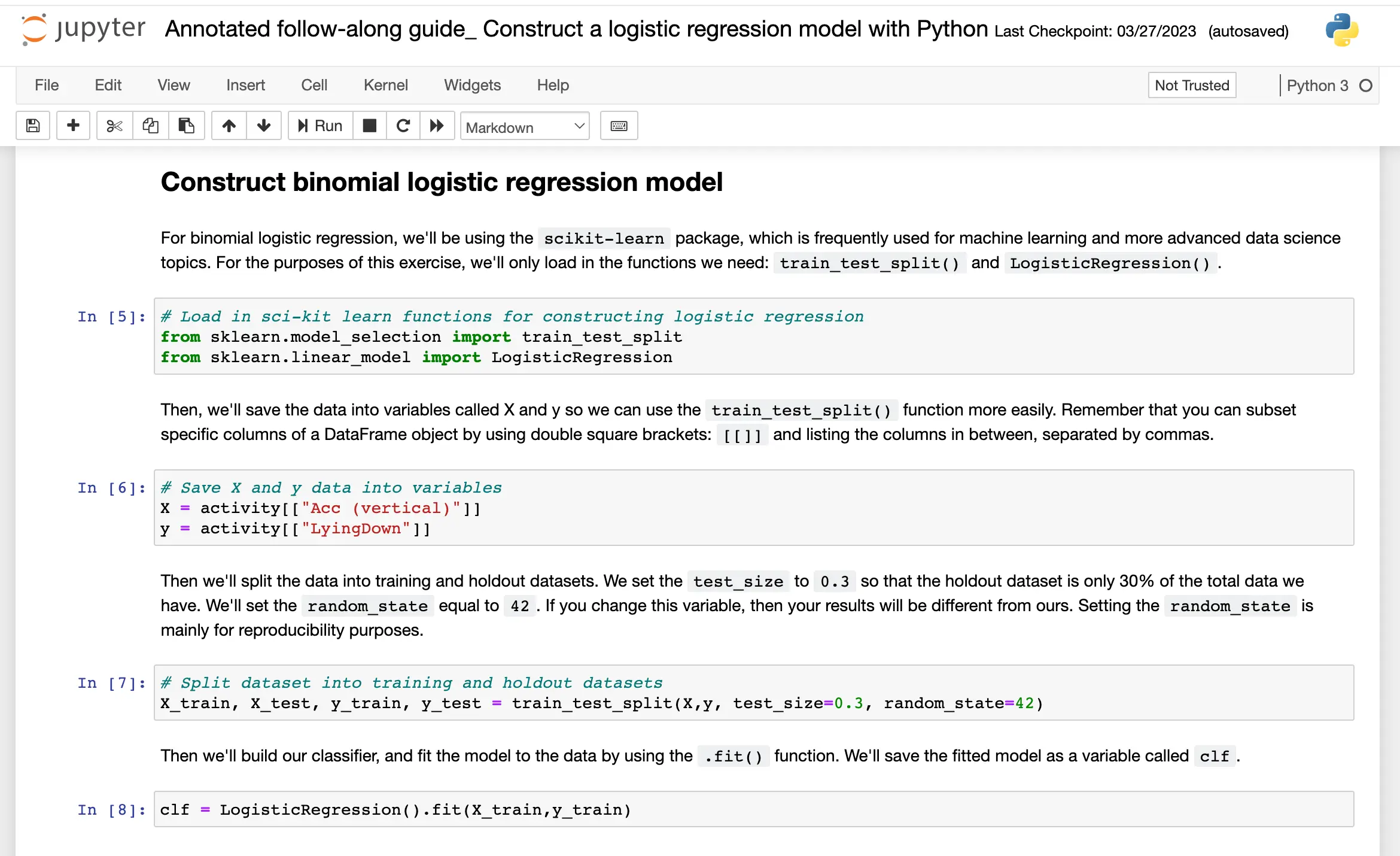Viewport: 1400px width, 856px height.
Task: Open the command palette keyboard icon
Action: [x=619, y=126]
